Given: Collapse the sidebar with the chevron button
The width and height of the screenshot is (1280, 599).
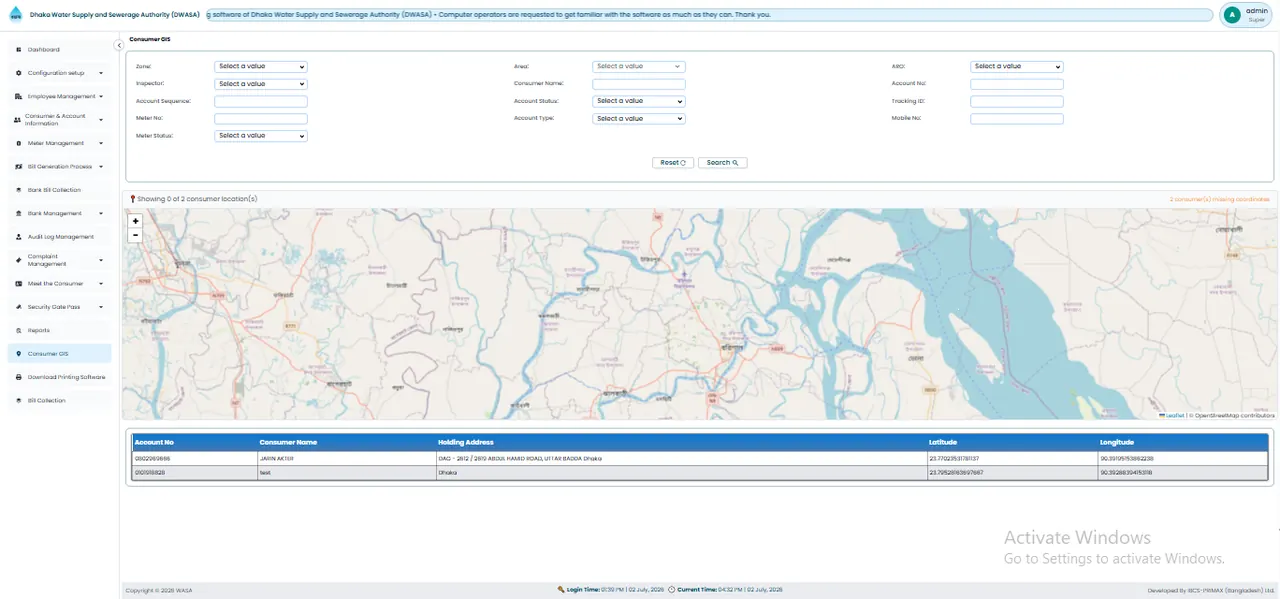Looking at the screenshot, I should pyautogui.click(x=119, y=45).
